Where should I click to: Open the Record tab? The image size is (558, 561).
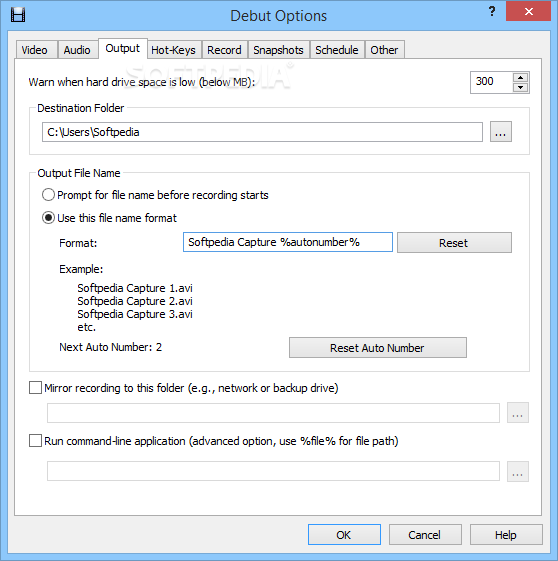pyautogui.click(x=225, y=50)
